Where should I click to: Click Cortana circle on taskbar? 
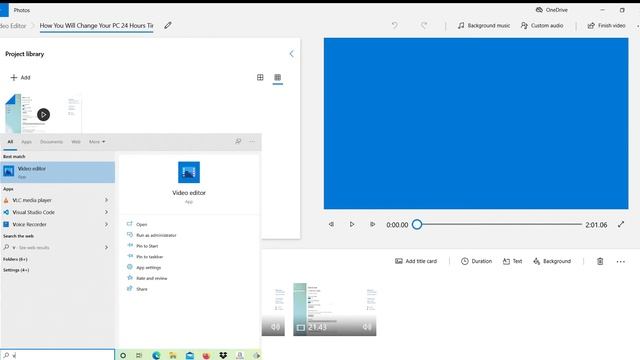(122, 356)
